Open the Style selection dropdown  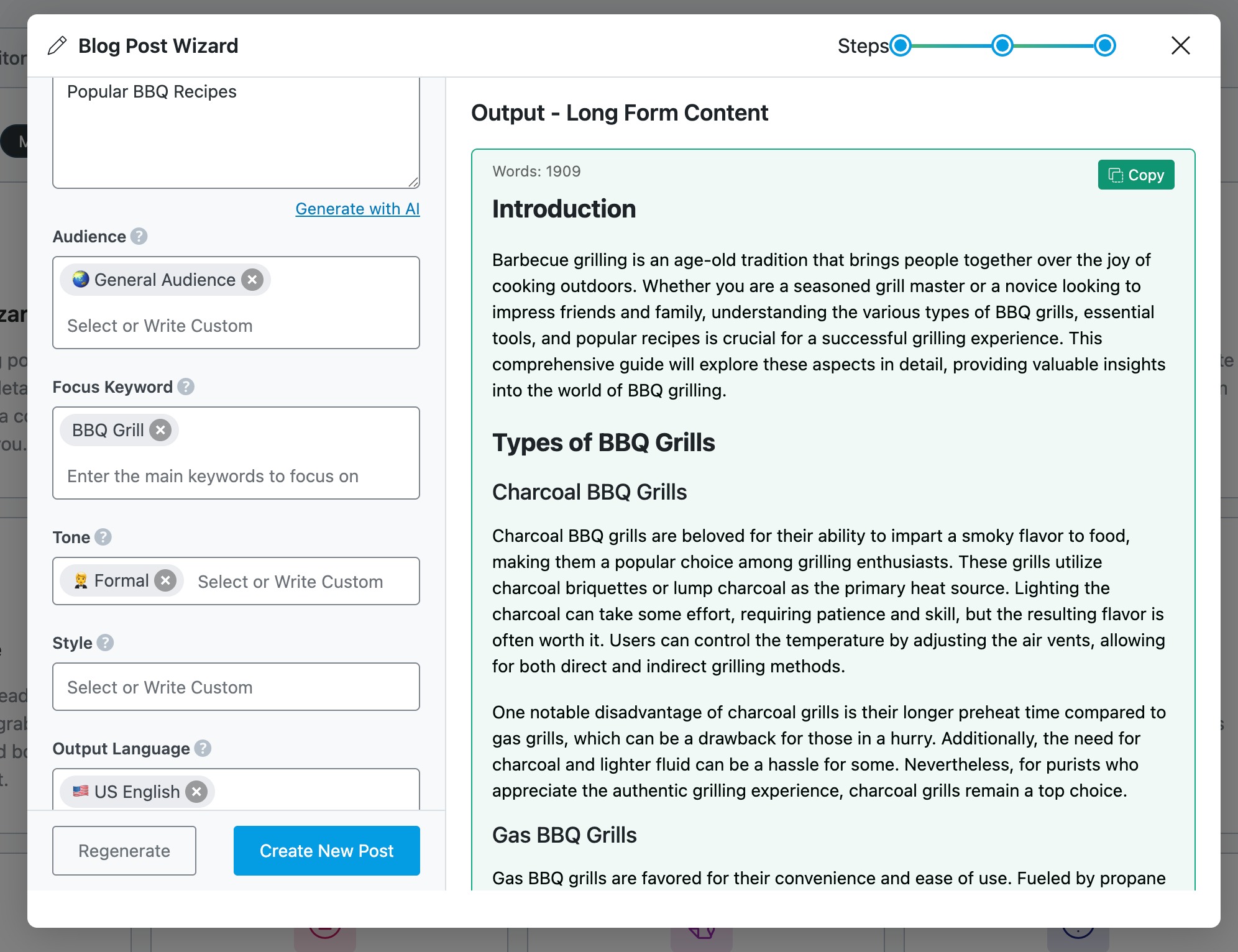(236, 687)
